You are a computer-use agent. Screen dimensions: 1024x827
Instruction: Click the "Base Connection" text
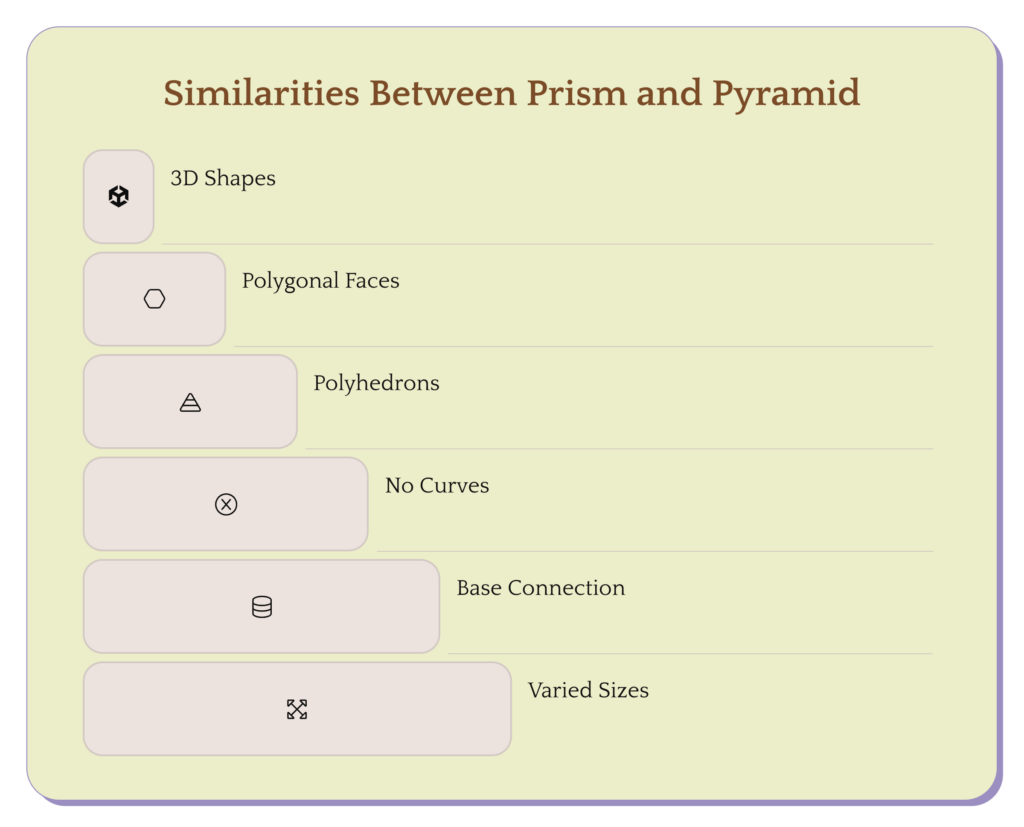540,588
